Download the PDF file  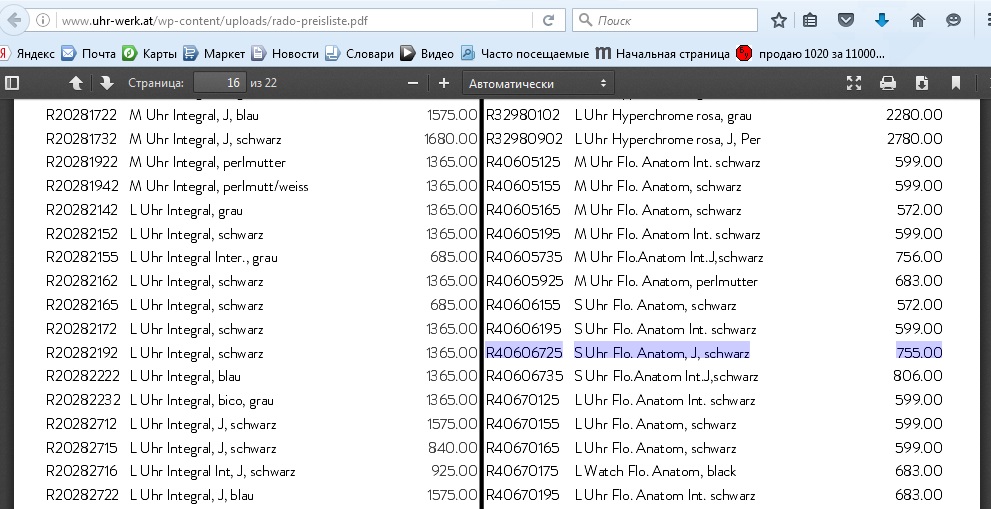922,83
